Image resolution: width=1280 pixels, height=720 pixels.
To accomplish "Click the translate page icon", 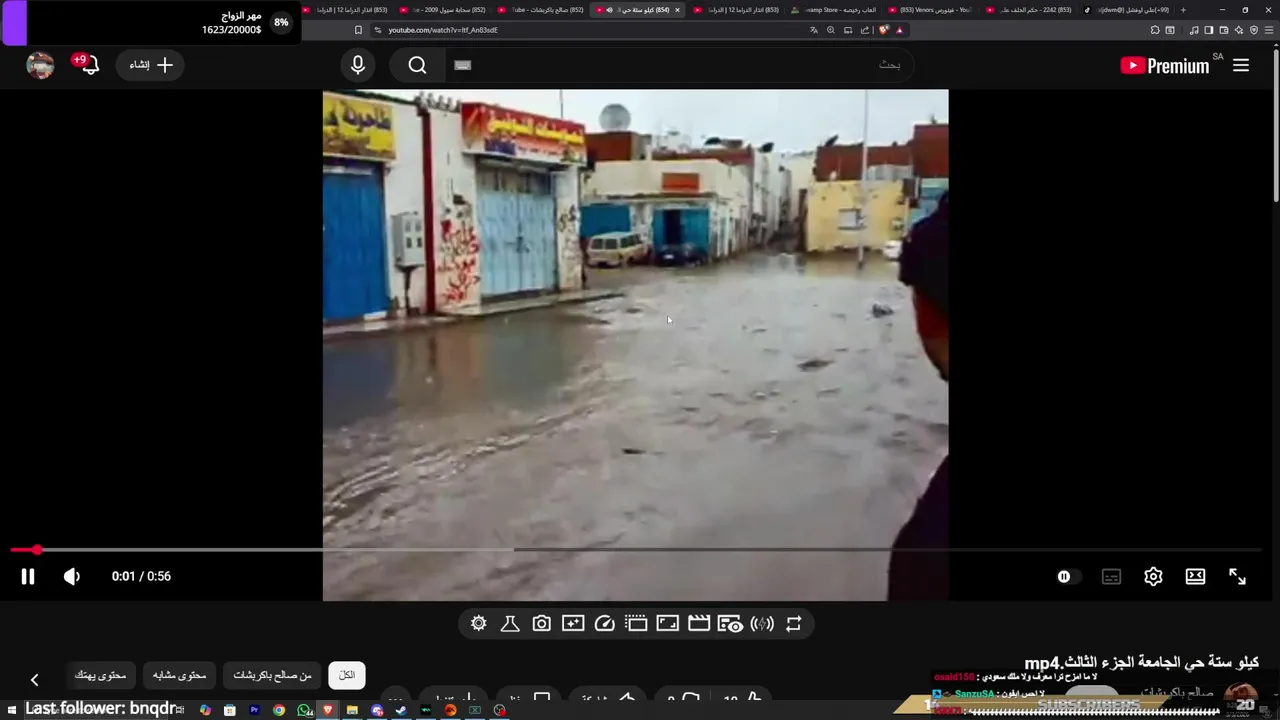I will point(814,30).
